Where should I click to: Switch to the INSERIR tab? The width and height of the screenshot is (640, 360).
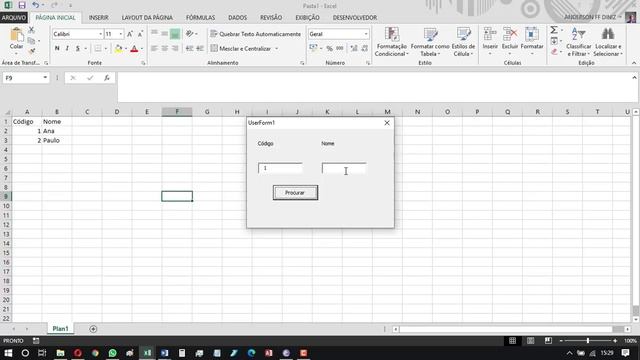(x=98, y=18)
